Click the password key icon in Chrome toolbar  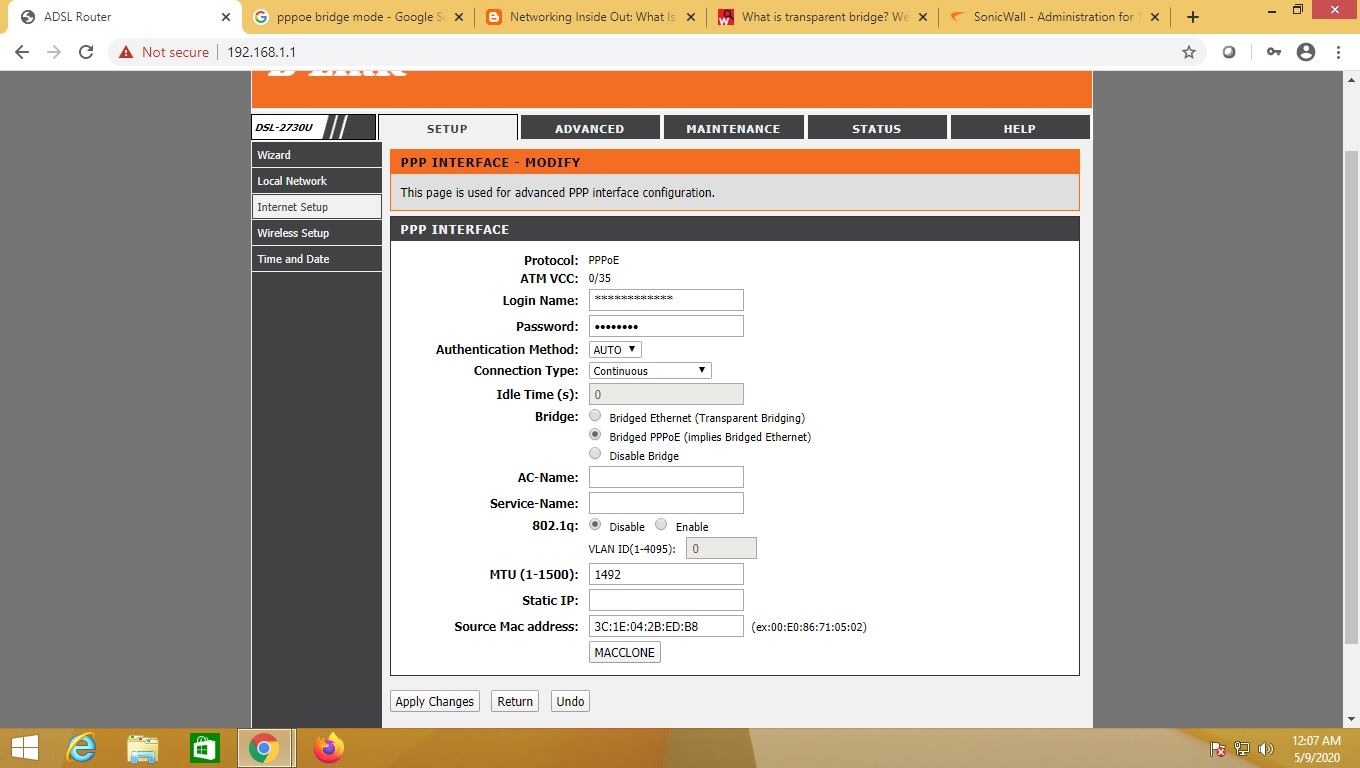point(1272,51)
